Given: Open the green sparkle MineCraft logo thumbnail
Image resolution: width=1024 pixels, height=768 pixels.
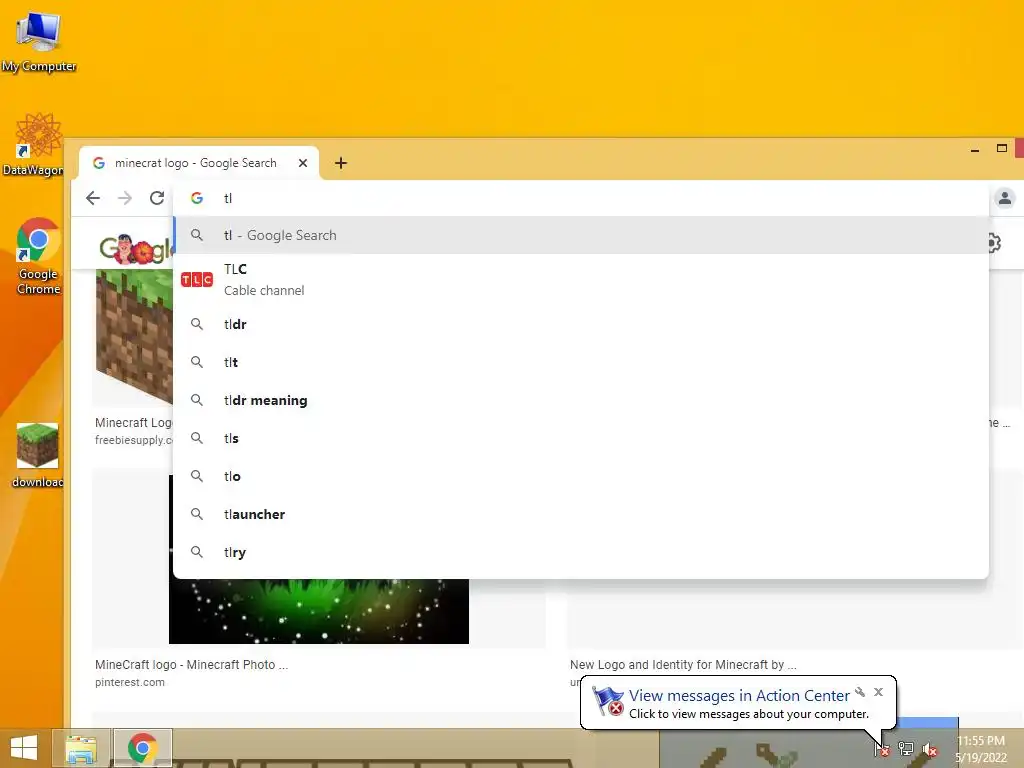Looking at the screenshot, I should point(319,611).
